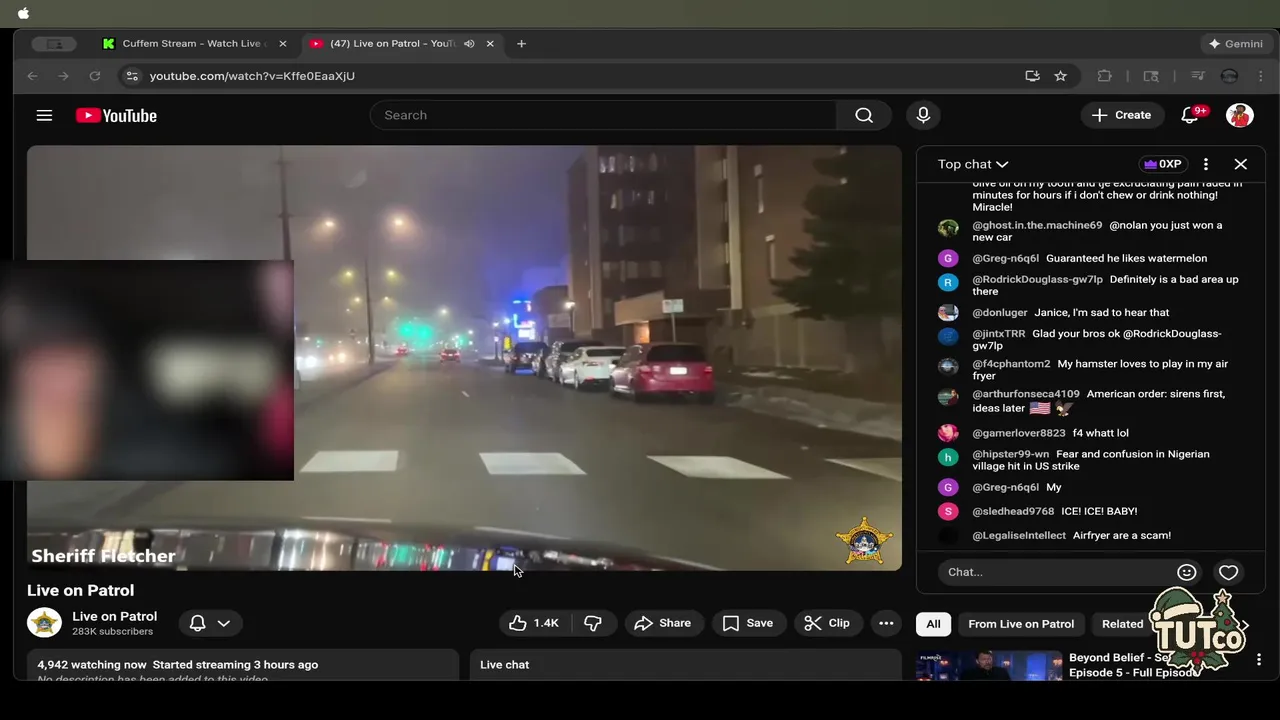Screen dimensions: 1280x720
Task: Click the sheriff badge watermark on video
Action: point(864,540)
